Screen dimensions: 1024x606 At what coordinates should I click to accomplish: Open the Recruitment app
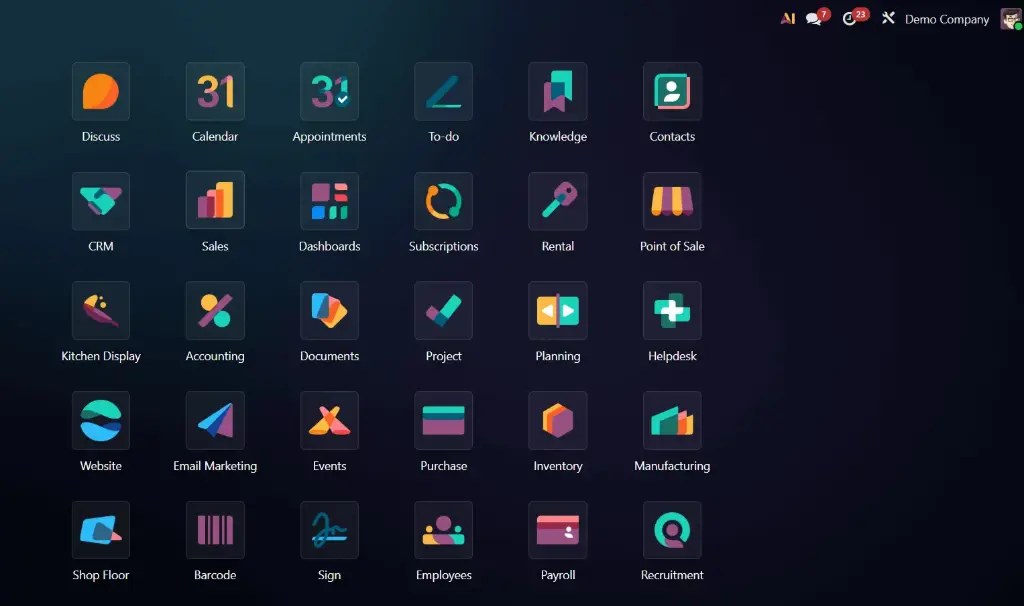pyautogui.click(x=672, y=530)
